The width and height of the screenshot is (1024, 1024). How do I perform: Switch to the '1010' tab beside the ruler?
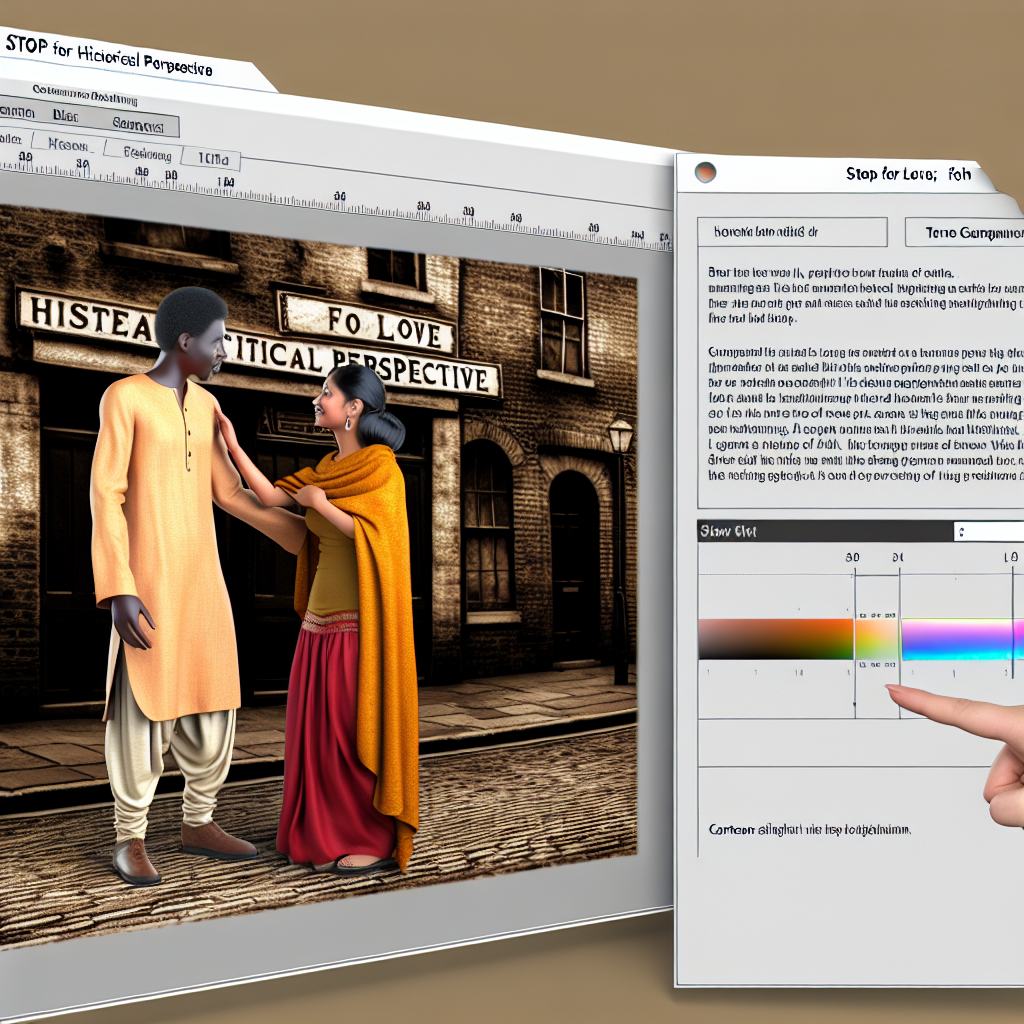[211, 159]
